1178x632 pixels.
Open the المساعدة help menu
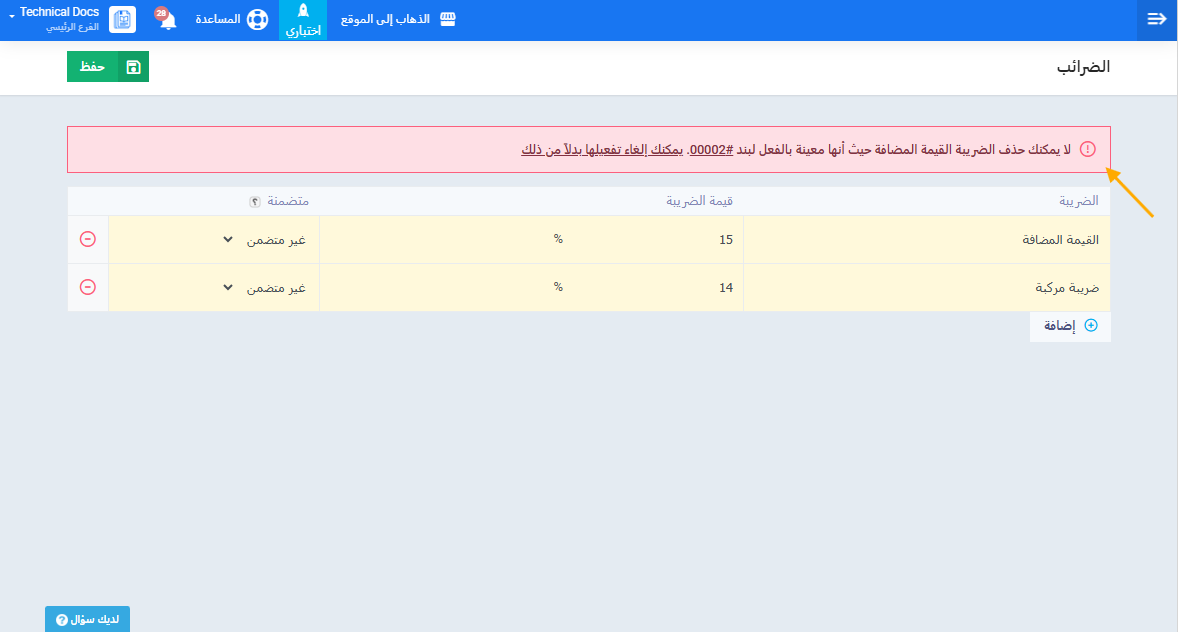tap(231, 20)
